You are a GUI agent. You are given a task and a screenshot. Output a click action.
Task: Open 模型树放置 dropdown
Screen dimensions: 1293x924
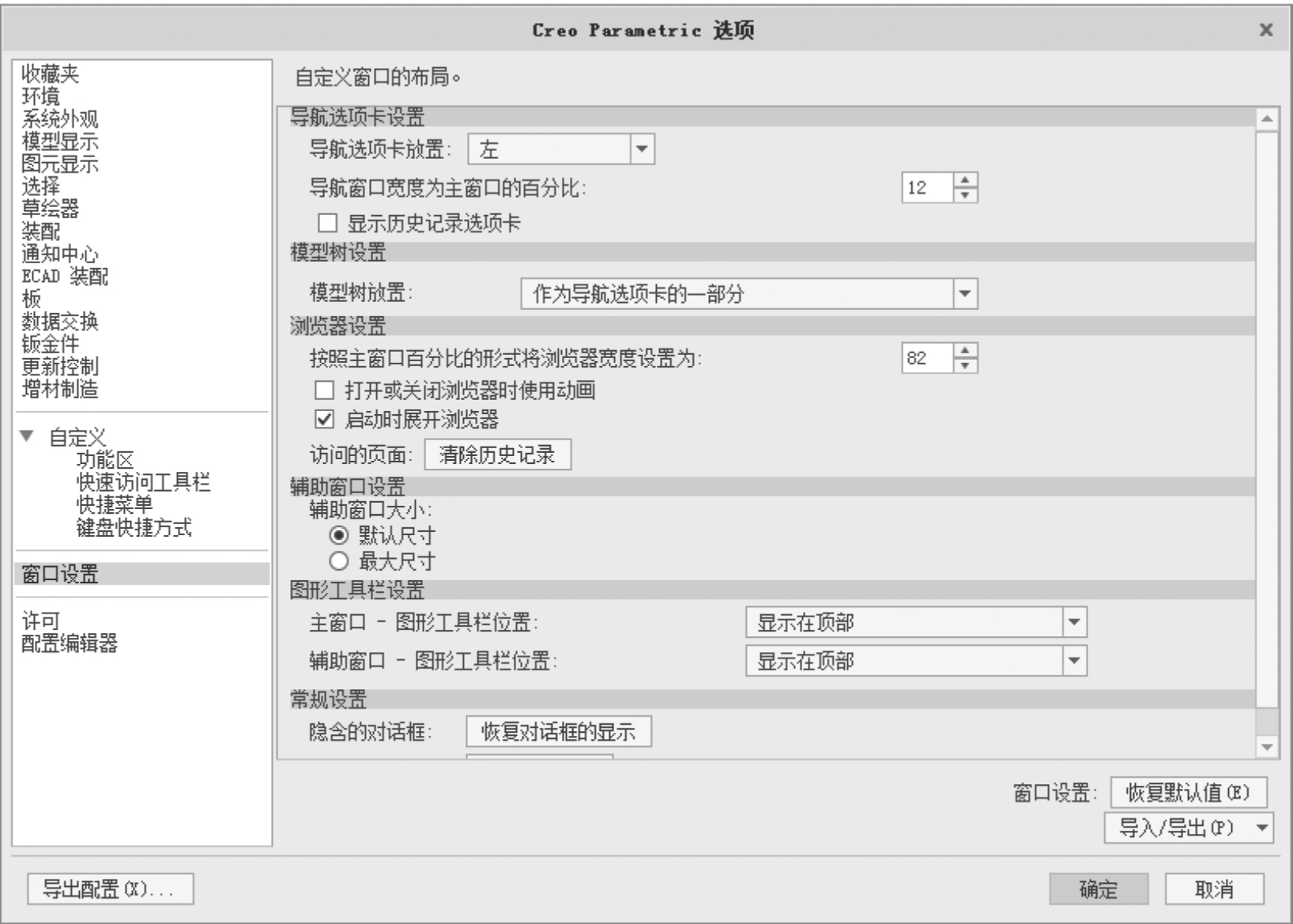click(749, 294)
